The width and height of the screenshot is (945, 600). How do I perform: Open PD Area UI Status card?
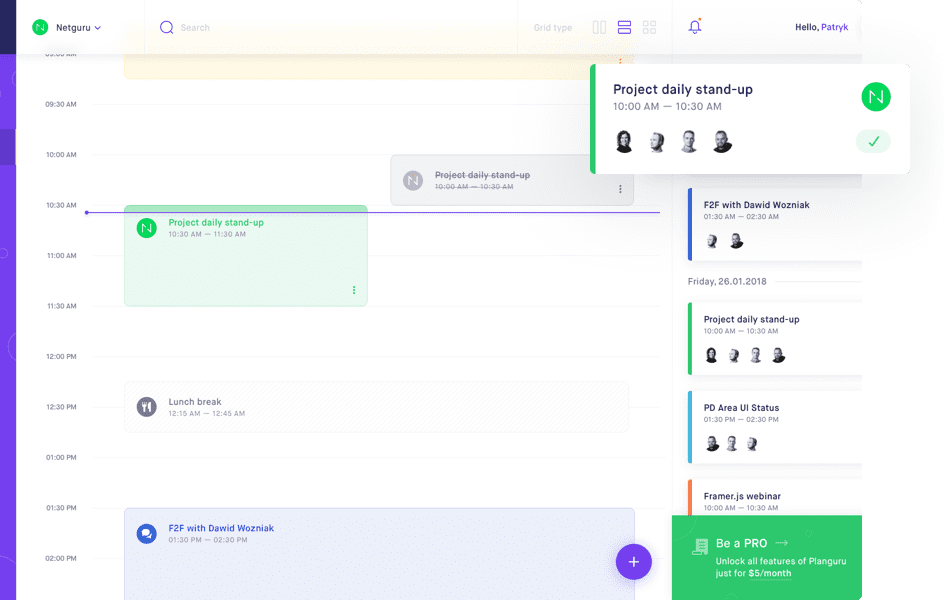[775, 427]
